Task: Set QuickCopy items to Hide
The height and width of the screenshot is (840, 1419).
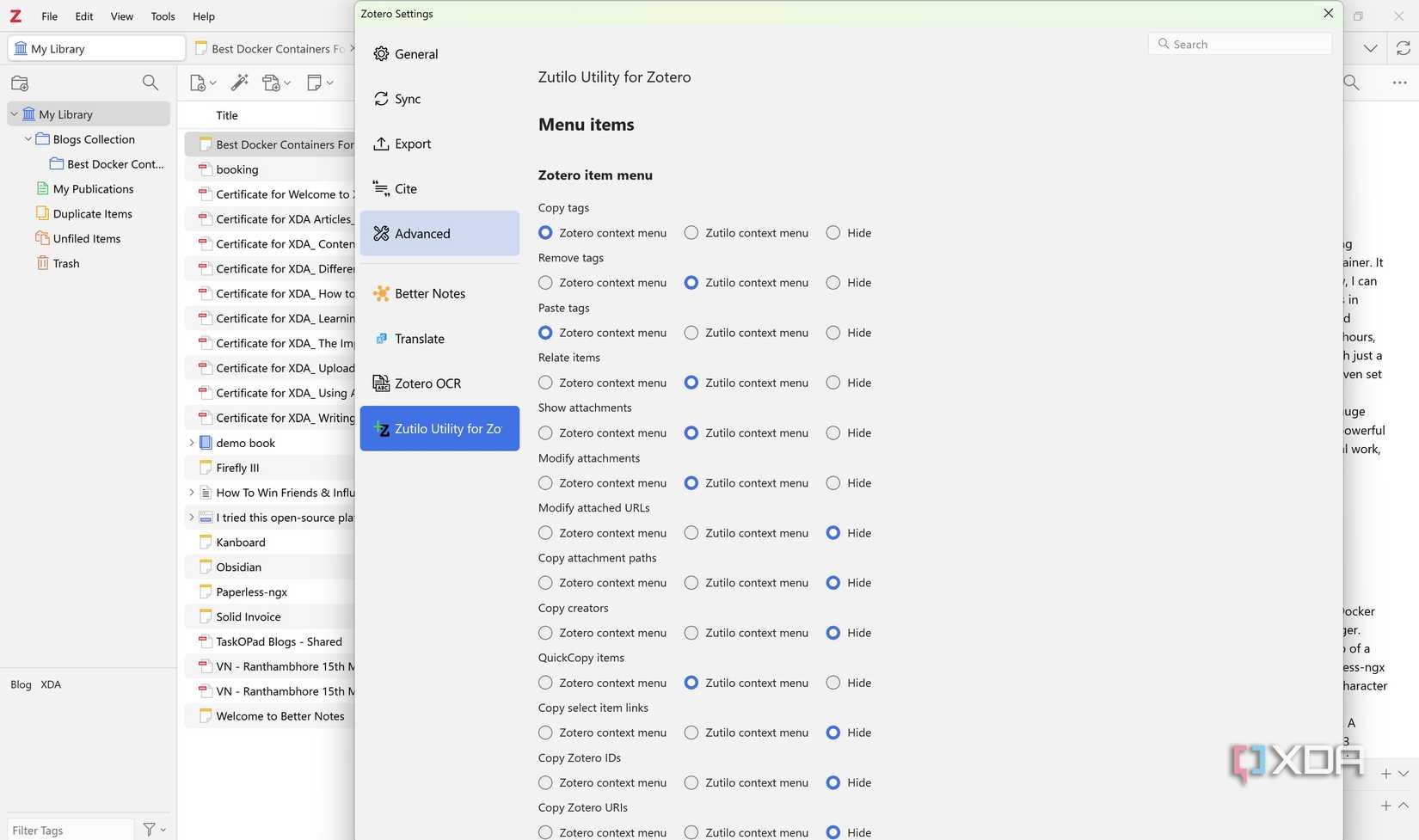Action: click(x=833, y=683)
